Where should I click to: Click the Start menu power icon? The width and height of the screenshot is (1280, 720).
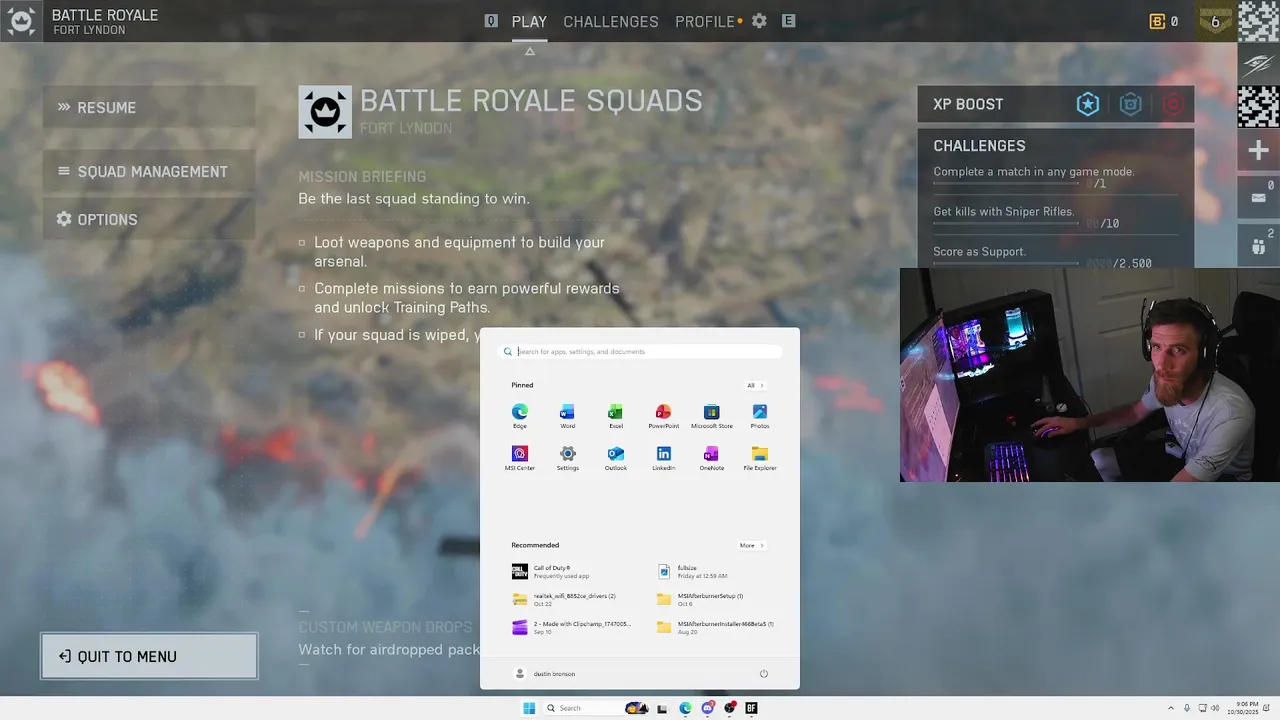coord(764,674)
